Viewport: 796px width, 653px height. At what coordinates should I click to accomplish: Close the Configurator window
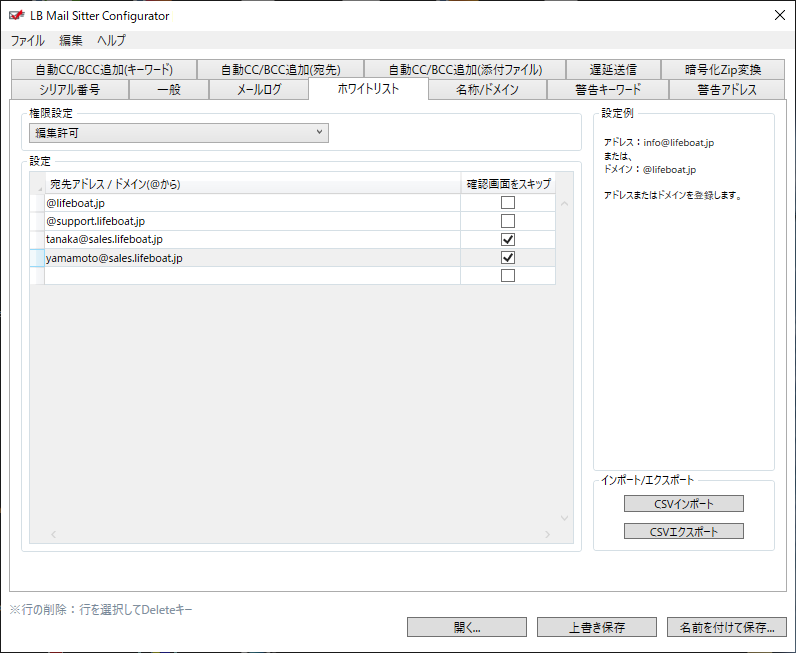780,15
